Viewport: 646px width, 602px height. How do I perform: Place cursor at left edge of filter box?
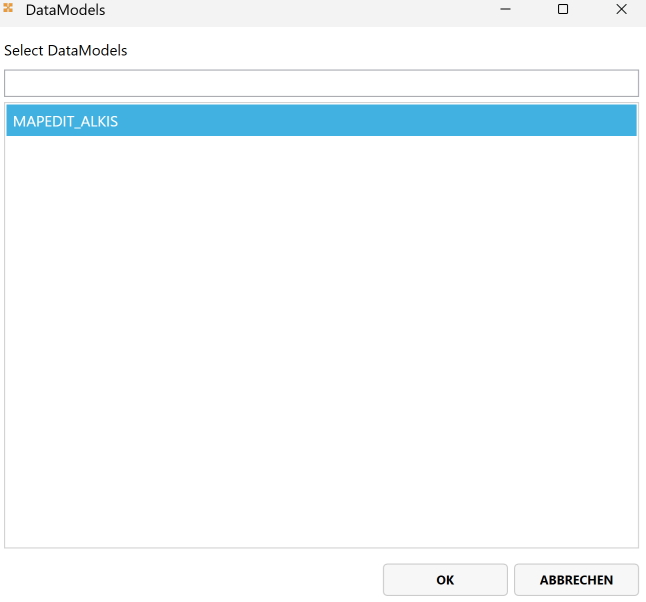(12, 83)
